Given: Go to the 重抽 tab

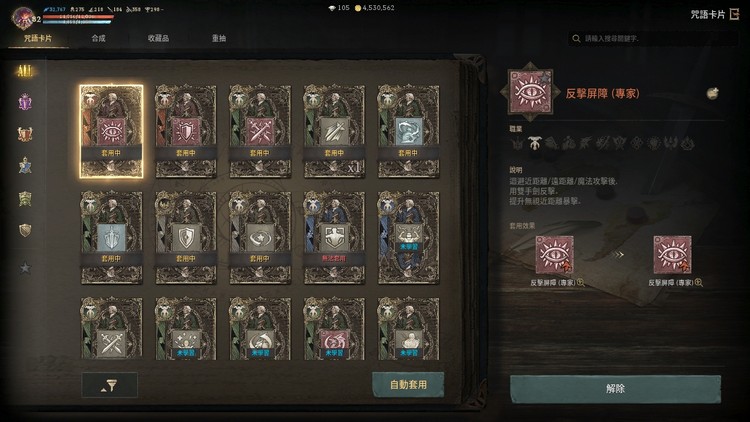Looking at the screenshot, I should click(x=219, y=38).
